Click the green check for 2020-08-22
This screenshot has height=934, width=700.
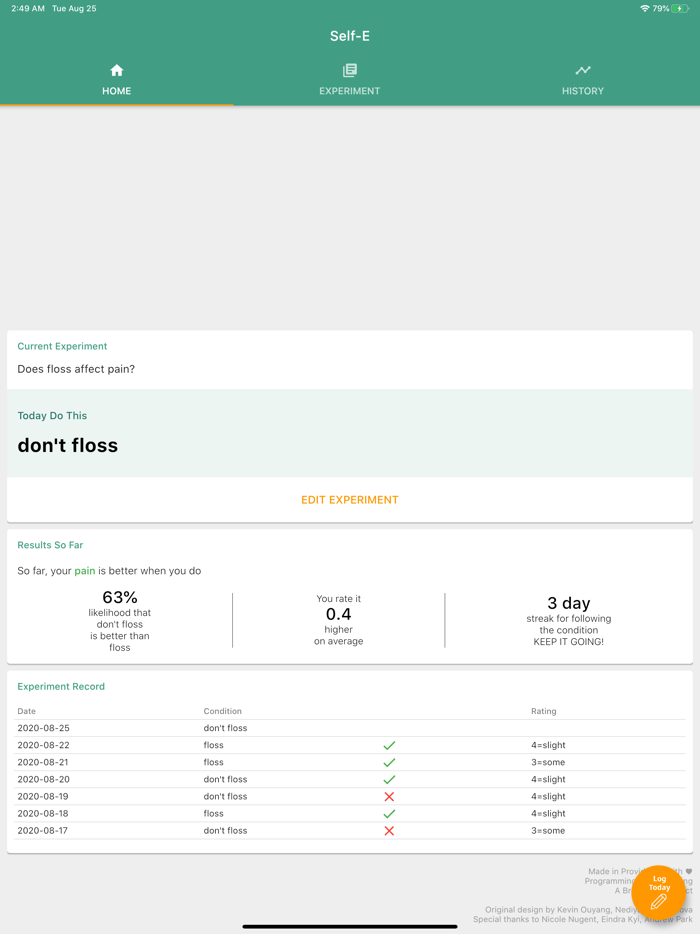[389, 745]
